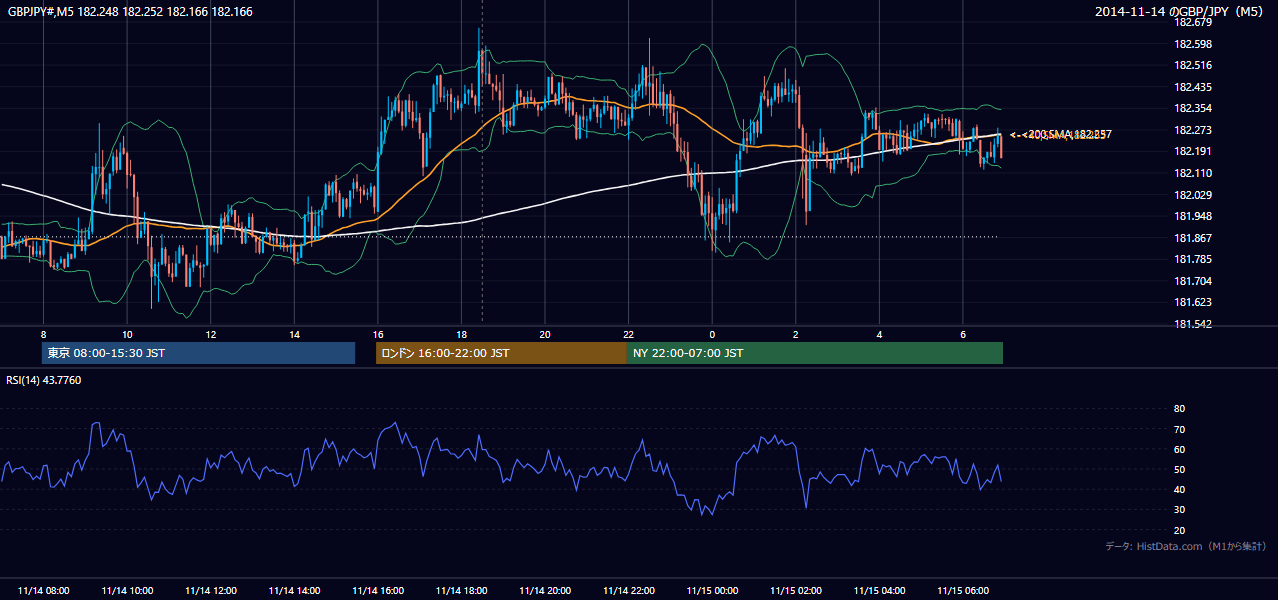This screenshot has height=600, width=1278.
Task: Click price axis value 182.029
Action: [1192, 195]
